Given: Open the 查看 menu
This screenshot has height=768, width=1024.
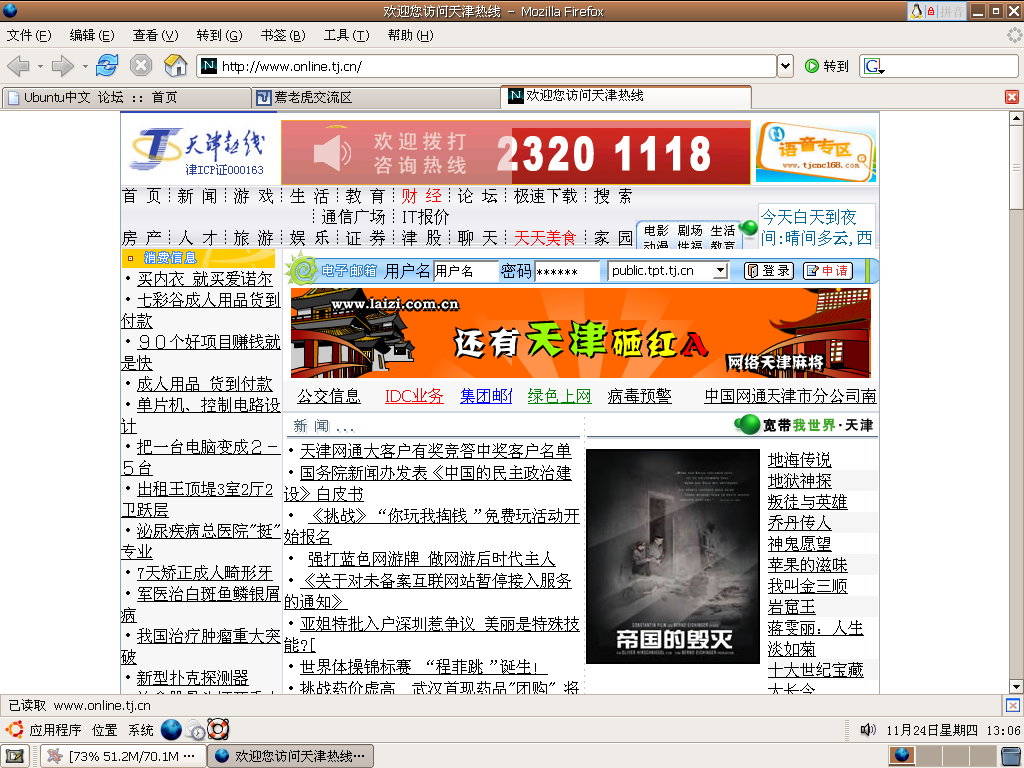Looking at the screenshot, I should coord(155,35).
